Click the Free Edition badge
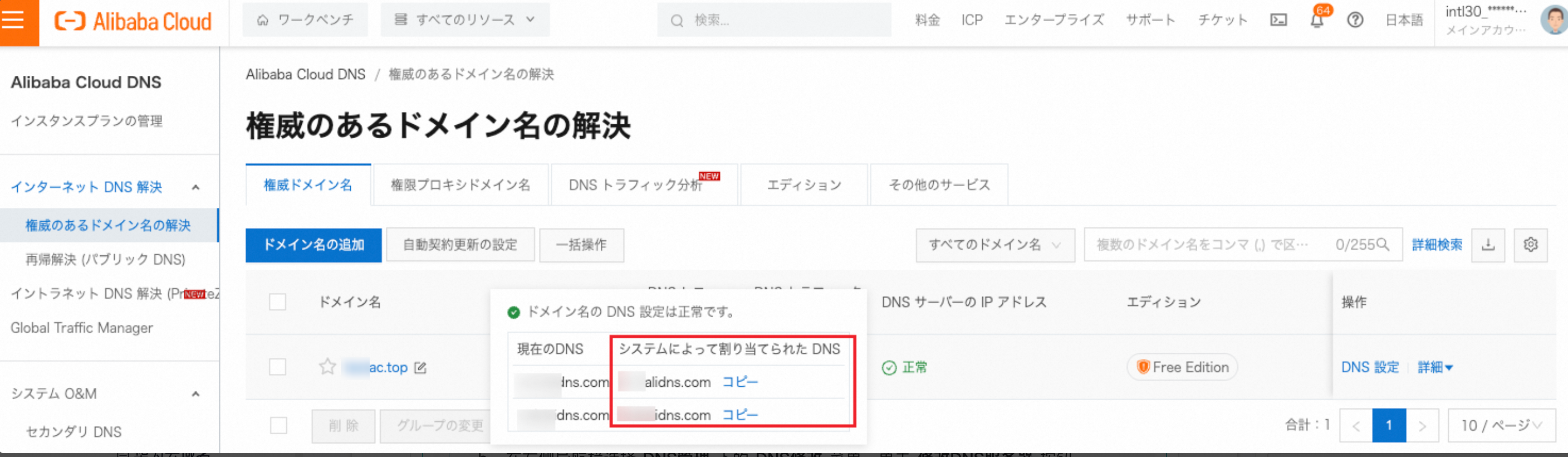 pyautogui.click(x=1182, y=367)
